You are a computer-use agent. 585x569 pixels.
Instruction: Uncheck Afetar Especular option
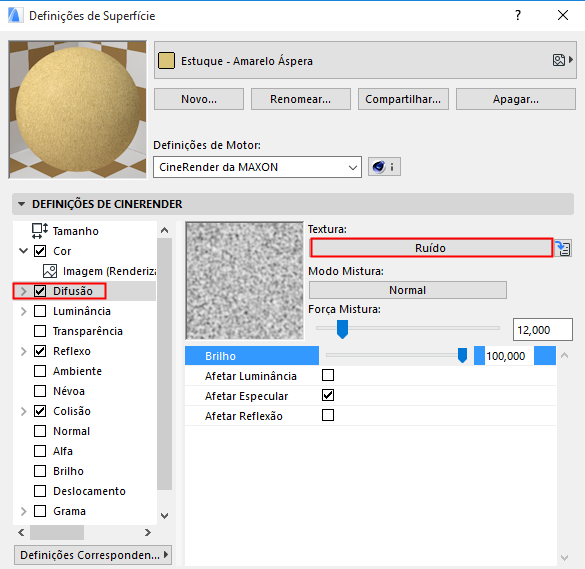tap(328, 395)
